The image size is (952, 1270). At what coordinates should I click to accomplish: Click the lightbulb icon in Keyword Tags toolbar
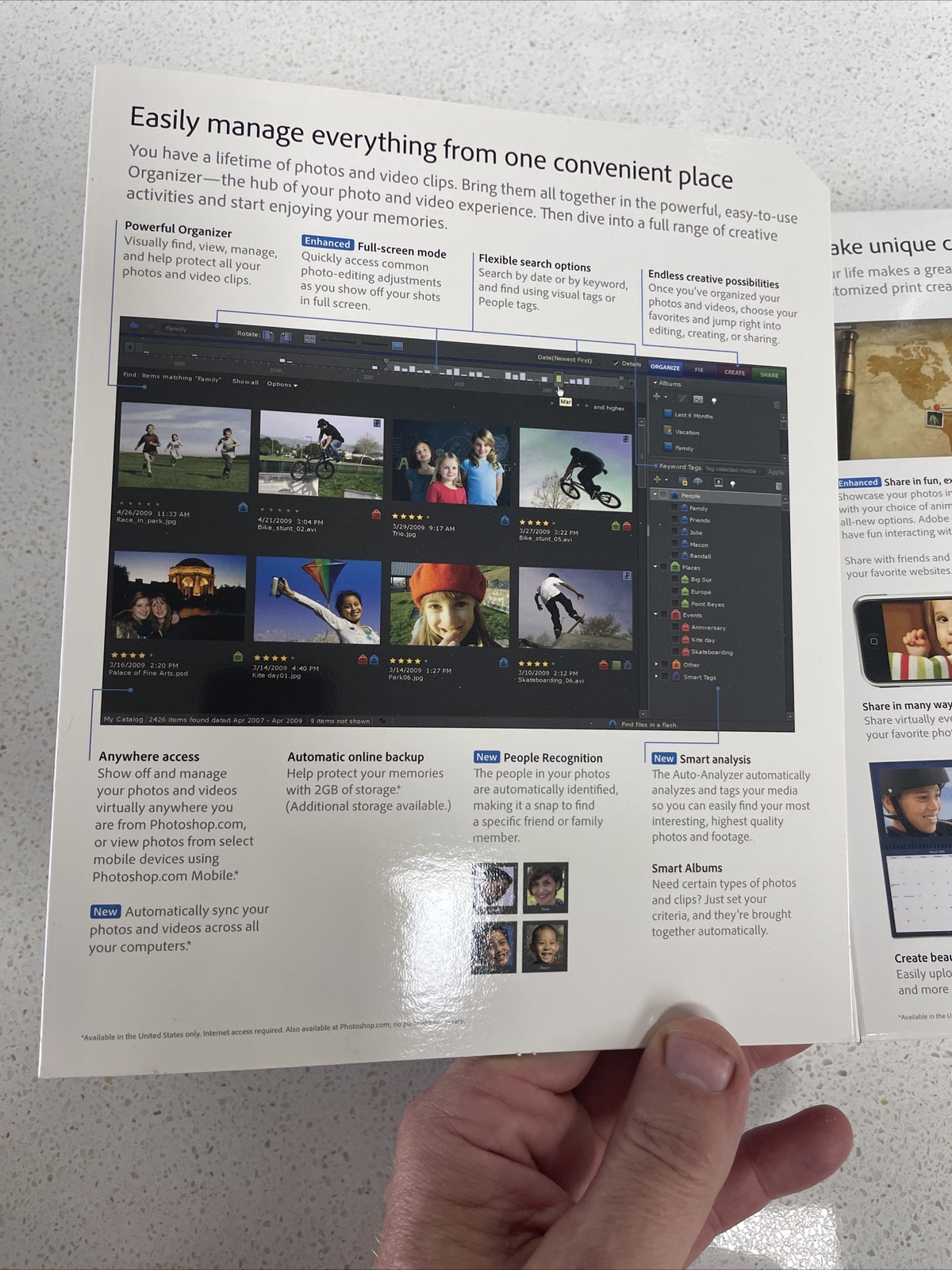732,484
